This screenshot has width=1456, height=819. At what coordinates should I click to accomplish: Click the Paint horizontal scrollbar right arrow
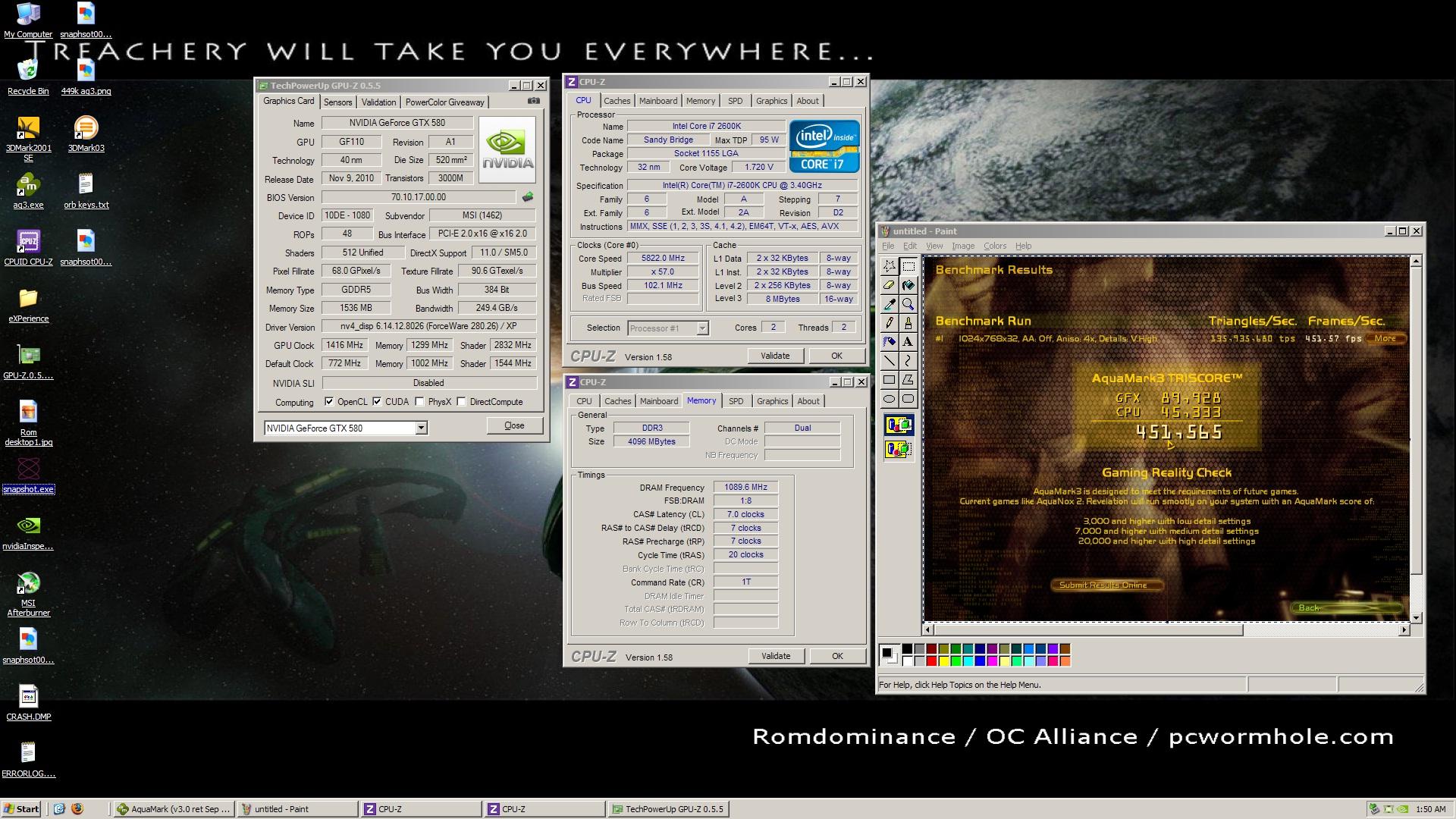tap(1404, 629)
